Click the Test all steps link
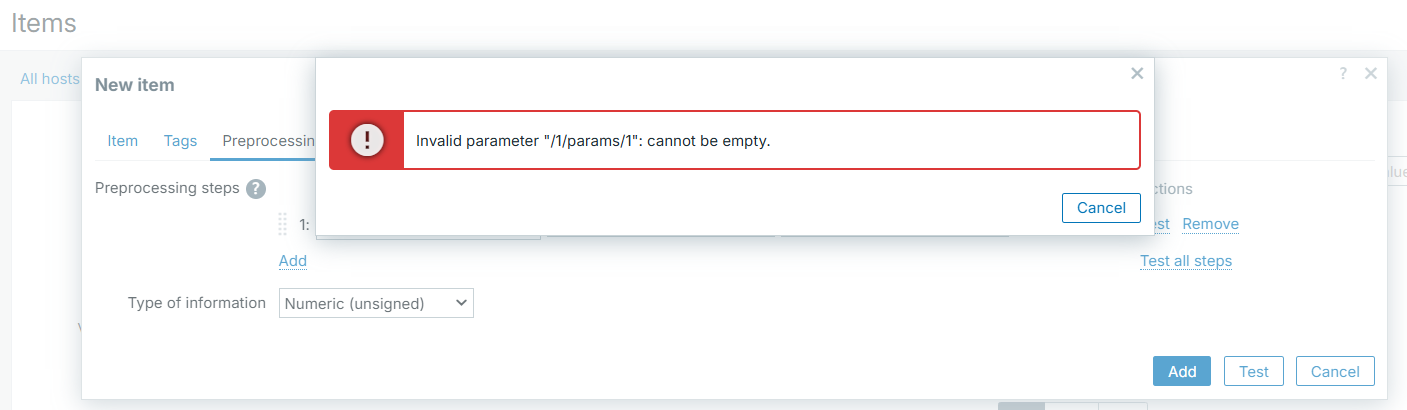This screenshot has width=1407, height=410. [1186, 260]
